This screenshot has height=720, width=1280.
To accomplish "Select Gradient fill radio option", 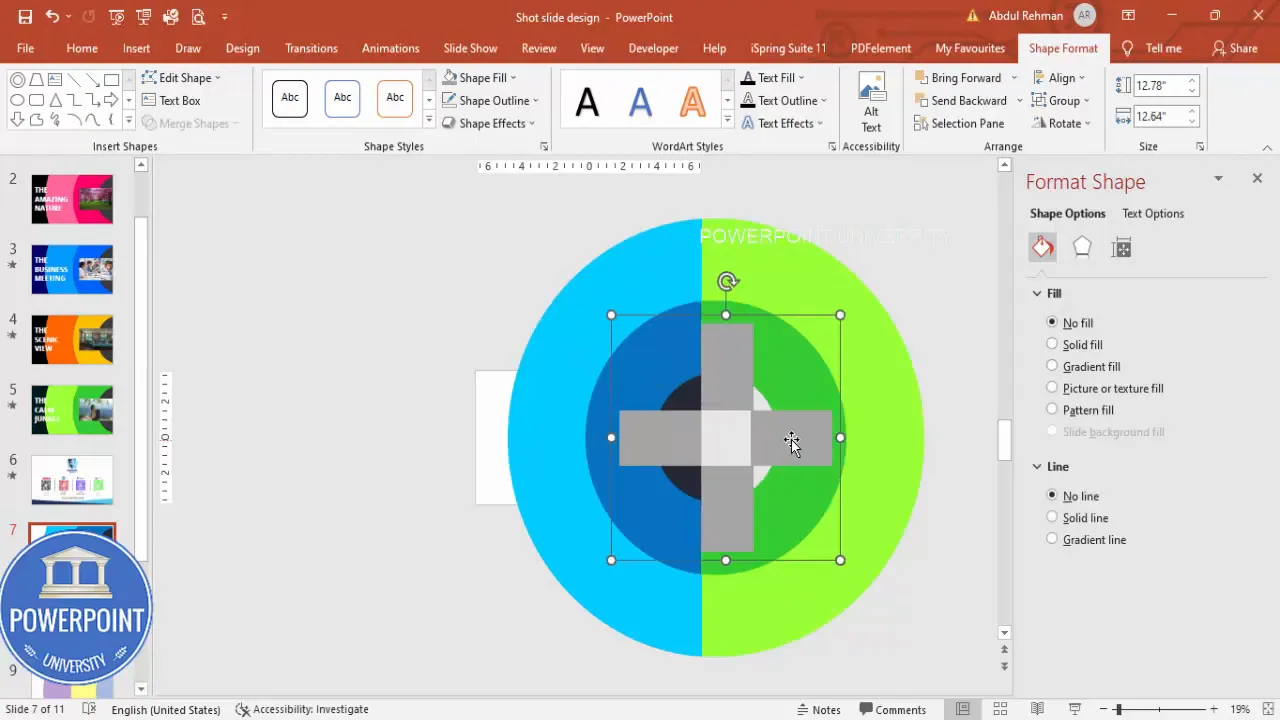I will click(1052, 366).
